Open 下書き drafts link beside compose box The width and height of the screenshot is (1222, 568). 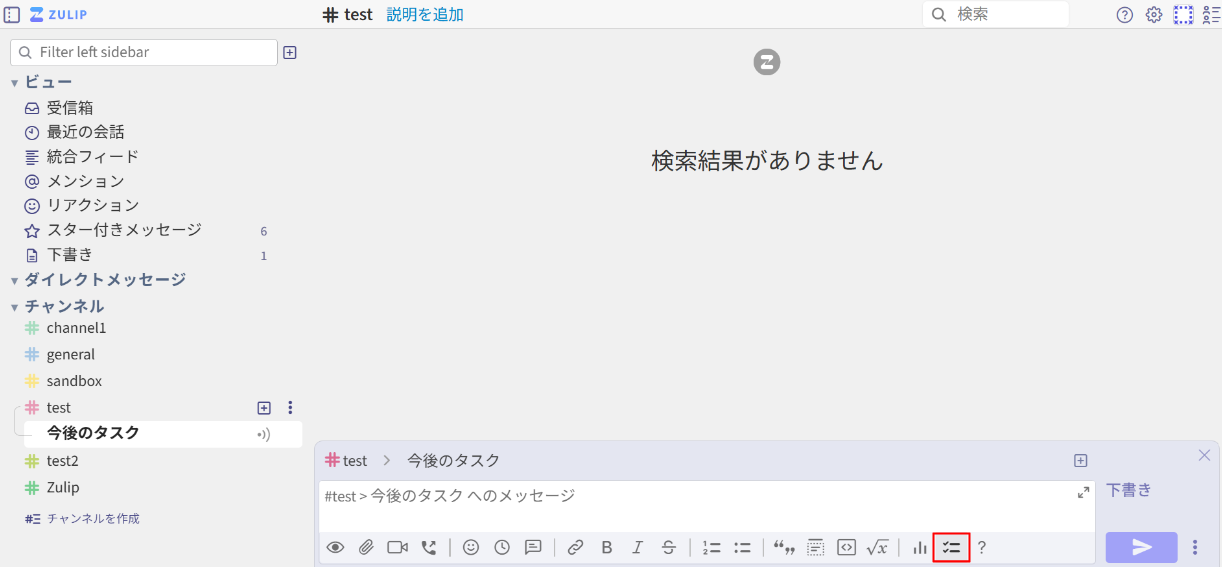coord(1129,490)
